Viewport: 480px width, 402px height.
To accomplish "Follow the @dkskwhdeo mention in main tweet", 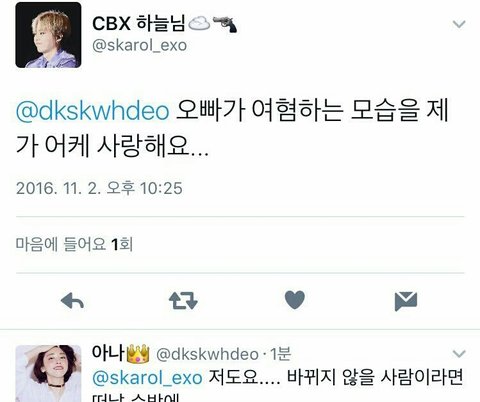I will [x=93, y=111].
